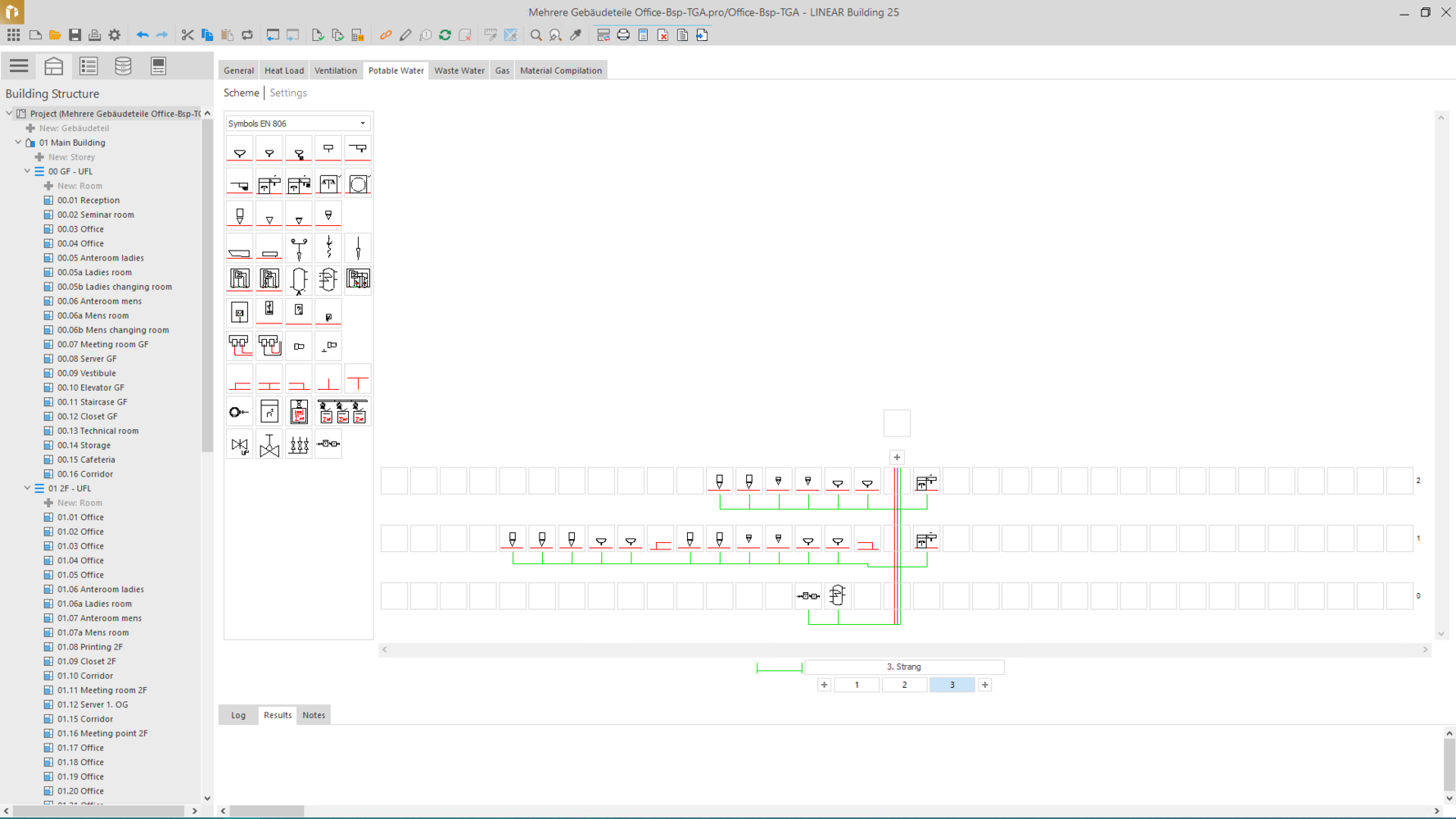
Task: Collapse the 00 GF - UFL storey
Action: (27, 171)
